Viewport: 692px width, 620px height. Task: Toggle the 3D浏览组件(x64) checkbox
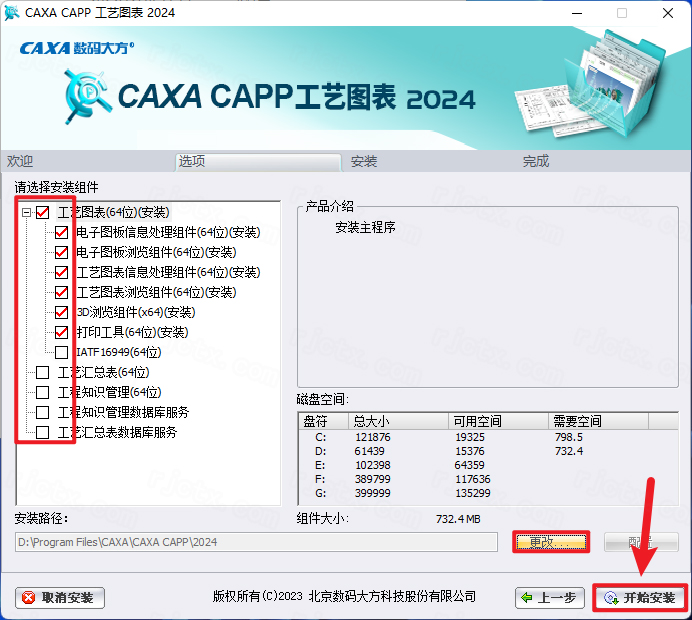click(62, 312)
